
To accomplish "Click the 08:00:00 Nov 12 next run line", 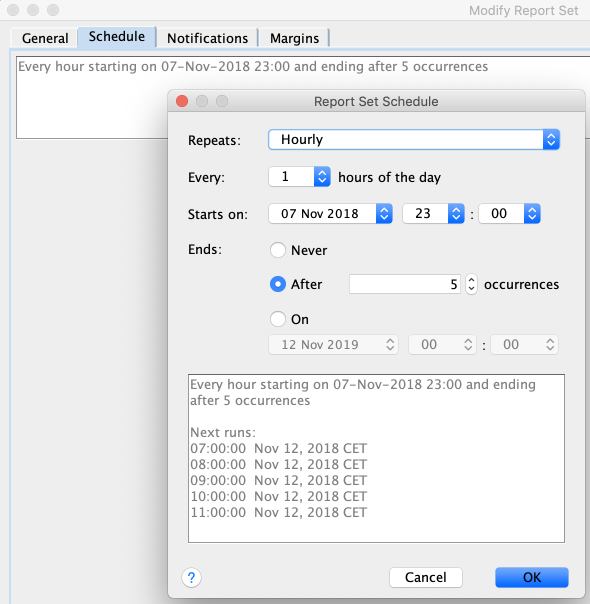I will coord(278,465).
